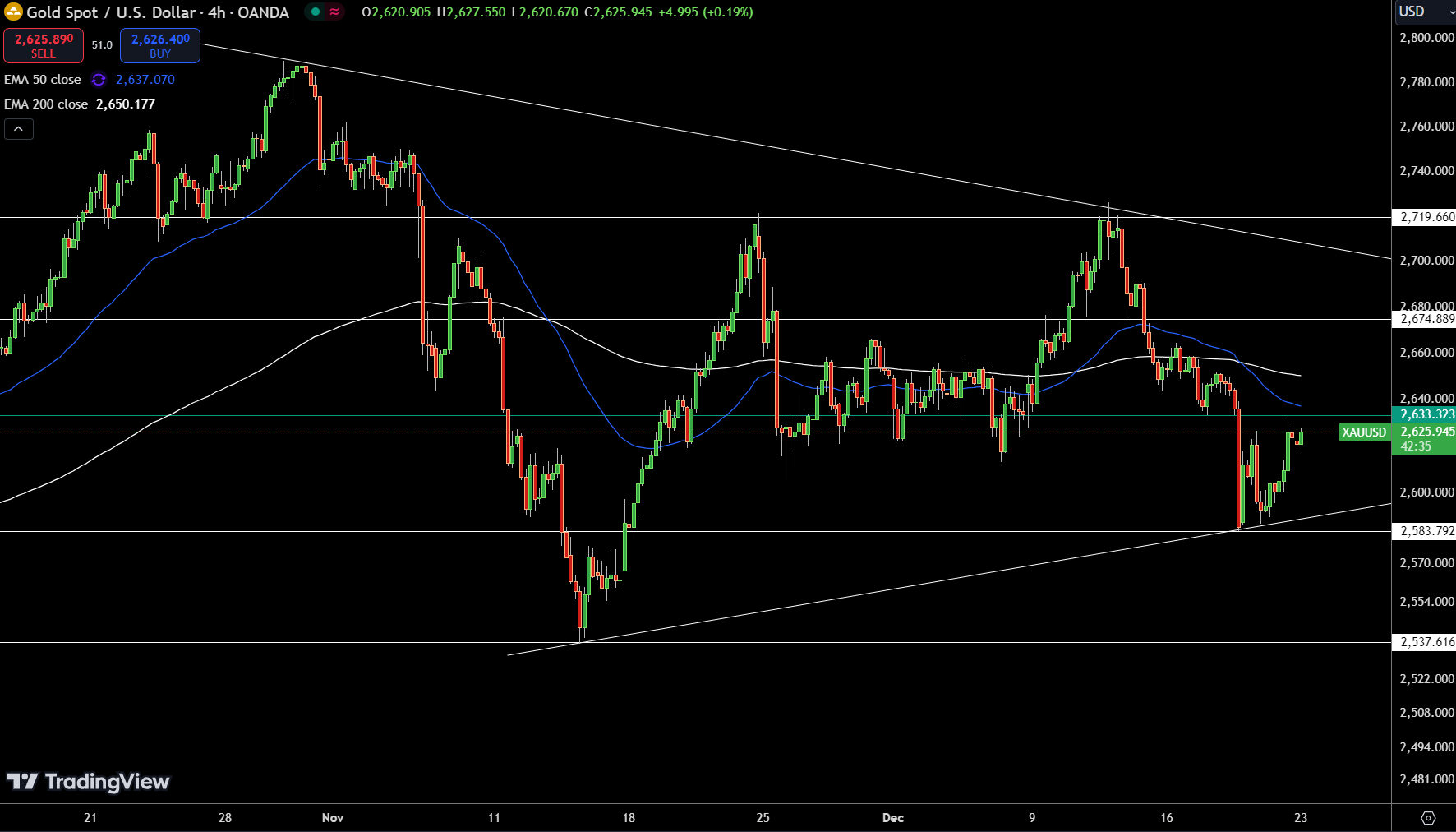Click the +4.995 (+0.19%) change value
Image resolution: width=1456 pixels, height=832 pixels.
click(706, 12)
